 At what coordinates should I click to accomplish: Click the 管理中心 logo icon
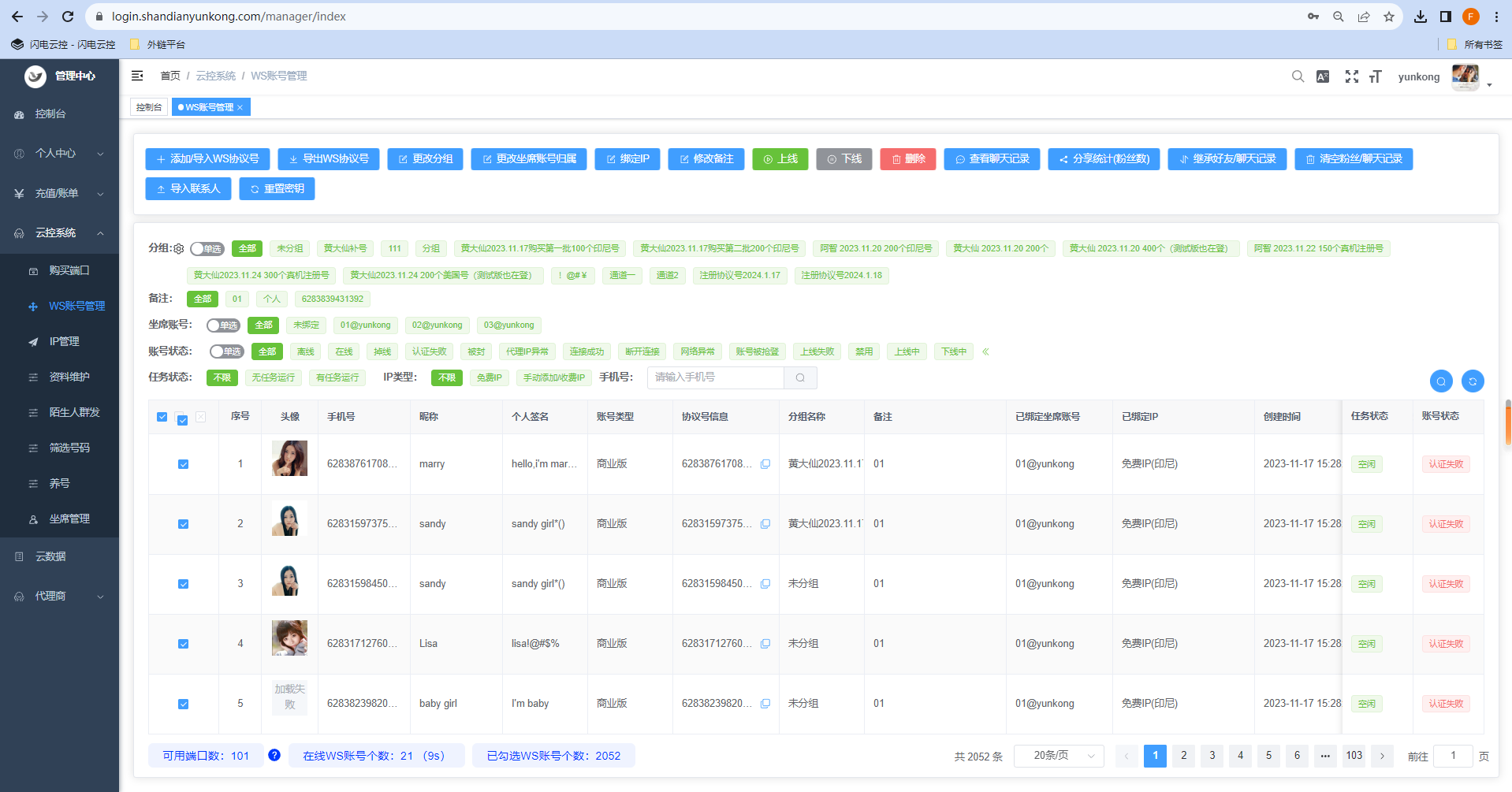tap(35, 76)
